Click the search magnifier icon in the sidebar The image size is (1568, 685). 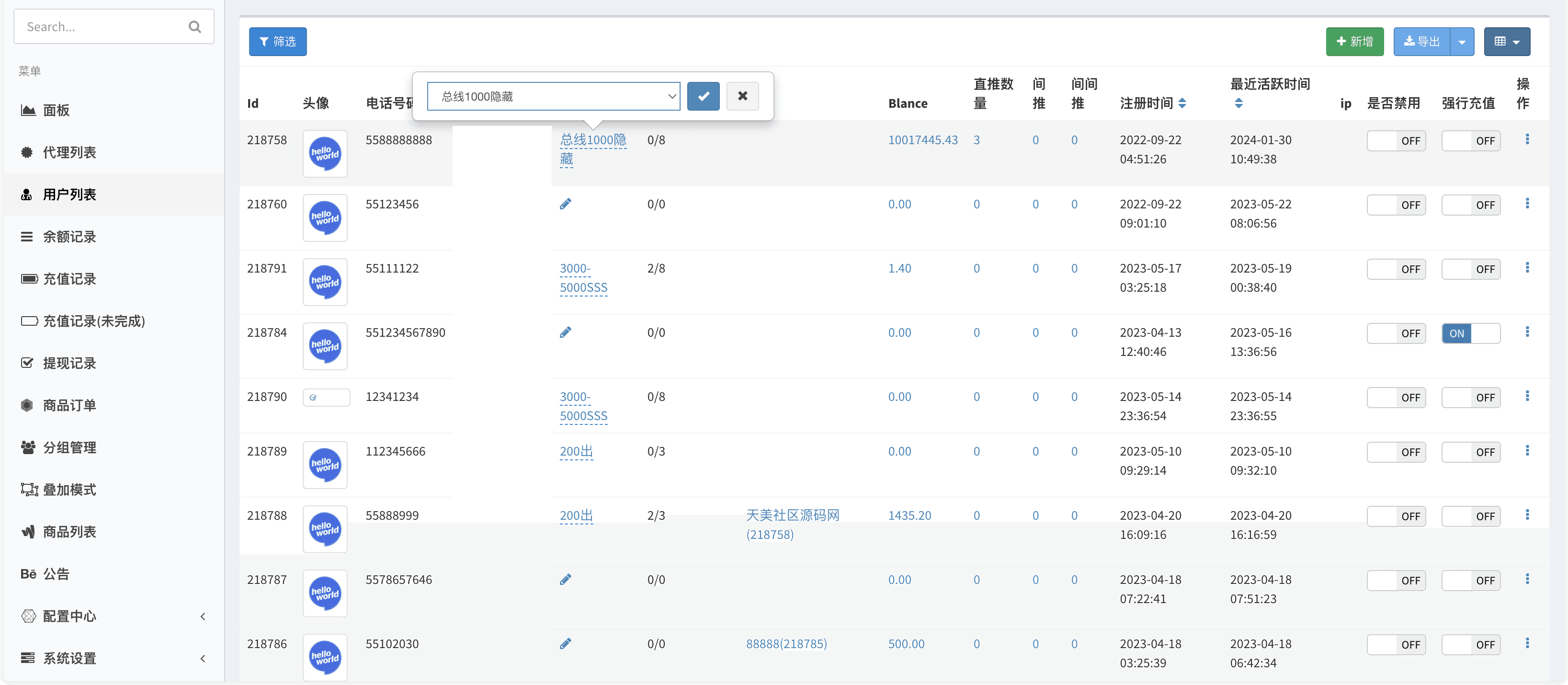195,27
